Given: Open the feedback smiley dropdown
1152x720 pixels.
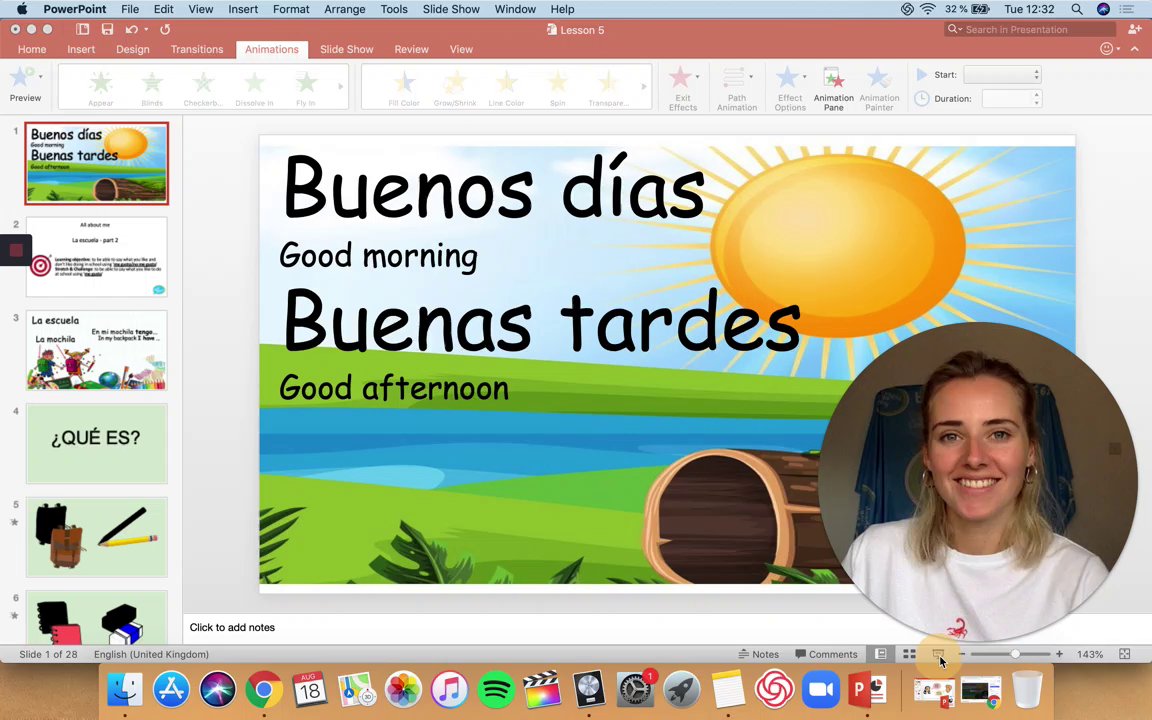Looking at the screenshot, I should point(1110,48).
